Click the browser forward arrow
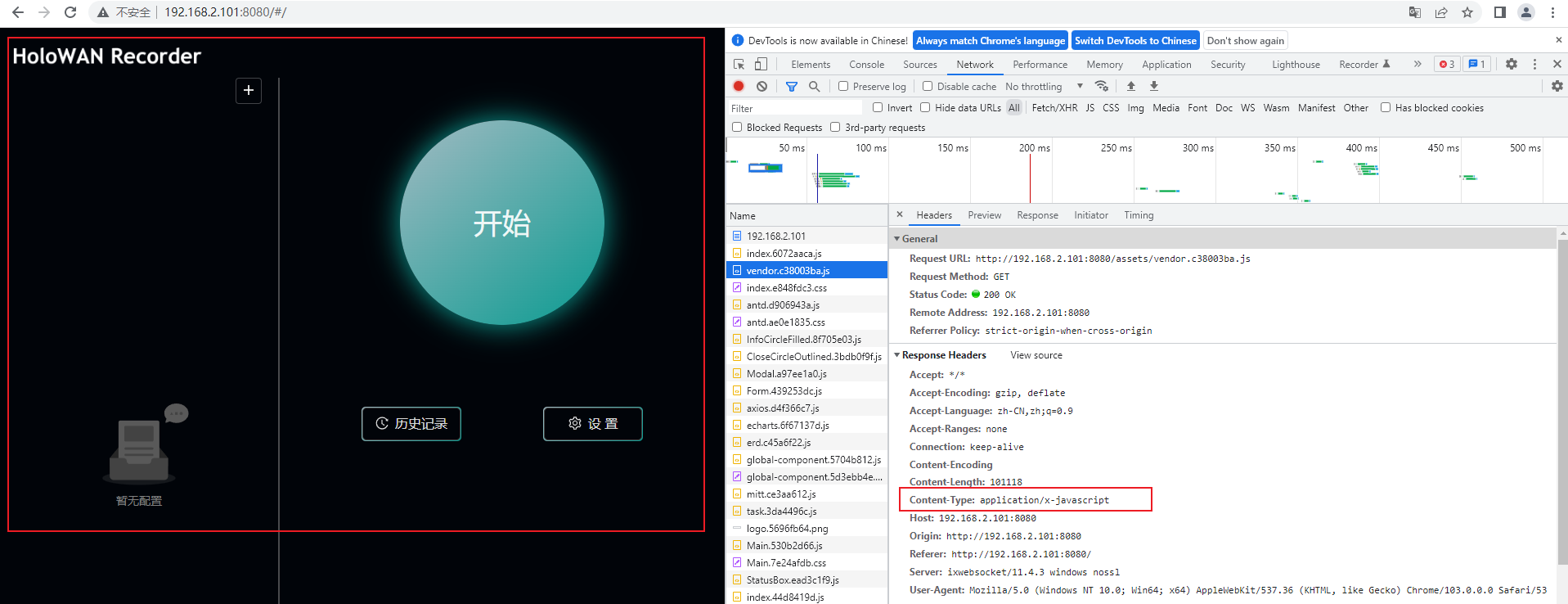Screen dimensions: 1568x604 44,12
